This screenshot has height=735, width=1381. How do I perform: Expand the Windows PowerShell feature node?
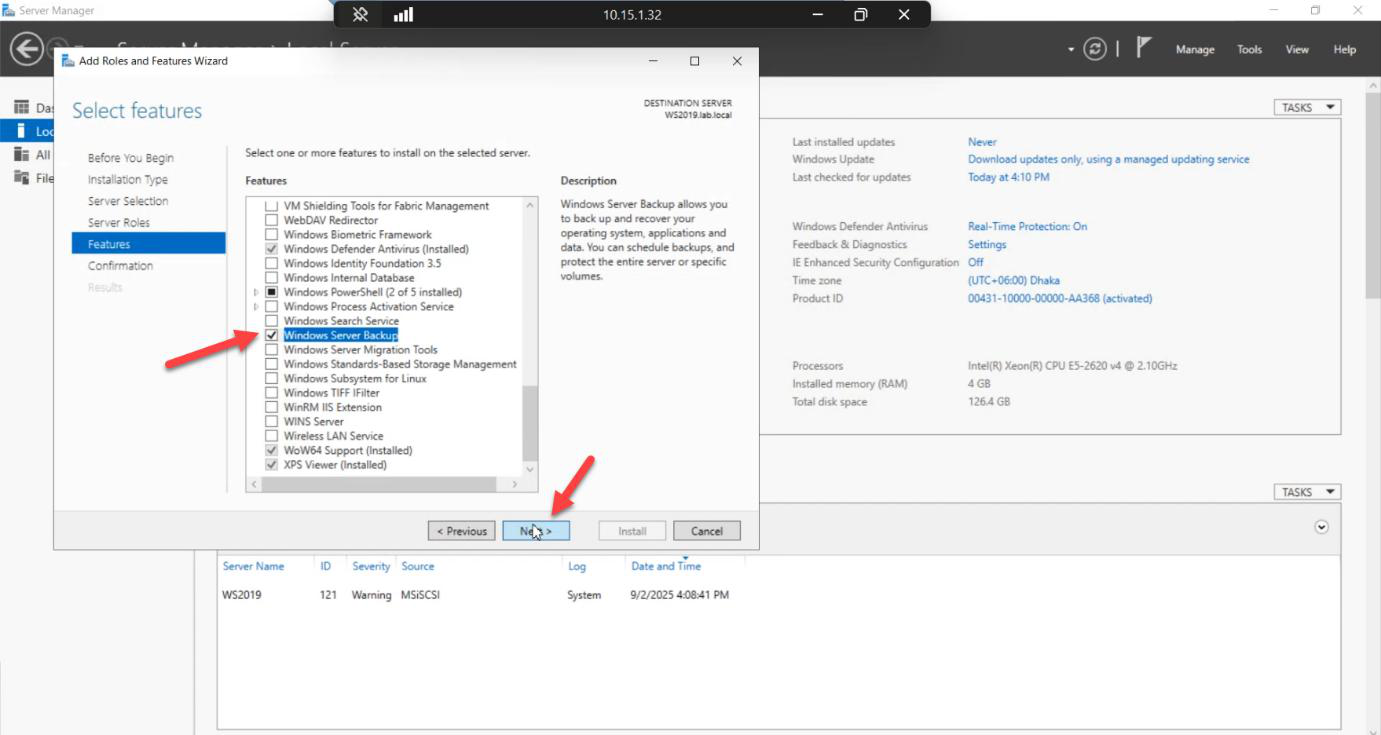click(x=257, y=292)
